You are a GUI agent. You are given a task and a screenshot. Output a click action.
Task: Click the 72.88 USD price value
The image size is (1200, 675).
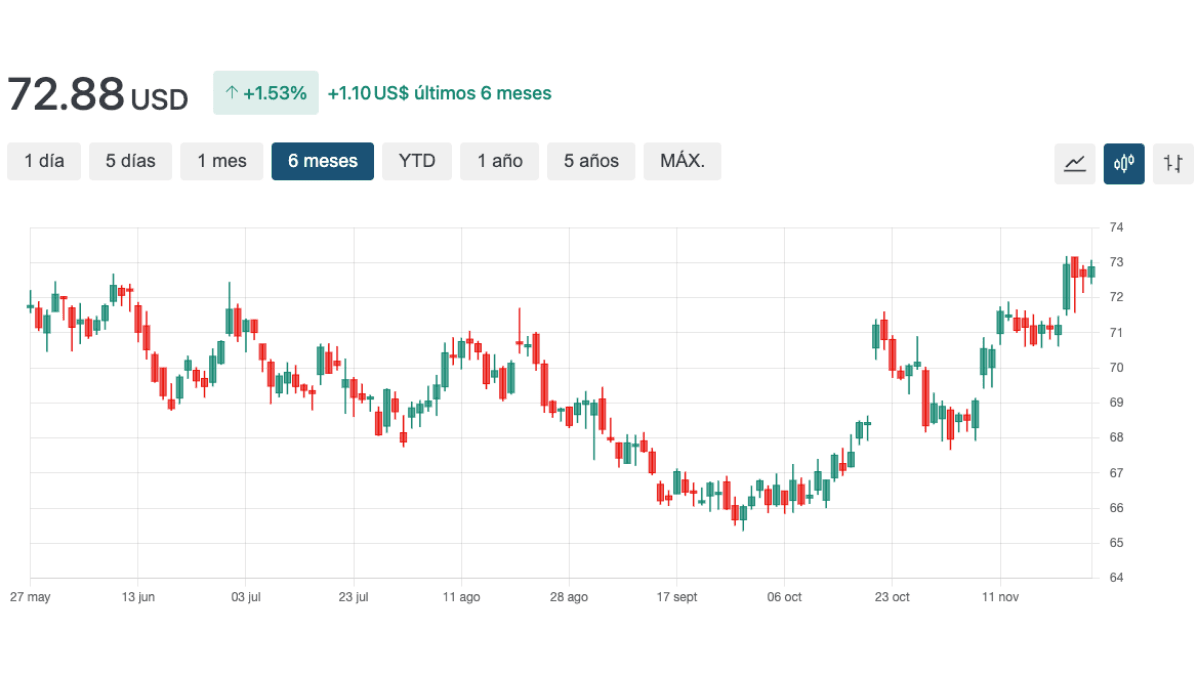coord(97,95)
